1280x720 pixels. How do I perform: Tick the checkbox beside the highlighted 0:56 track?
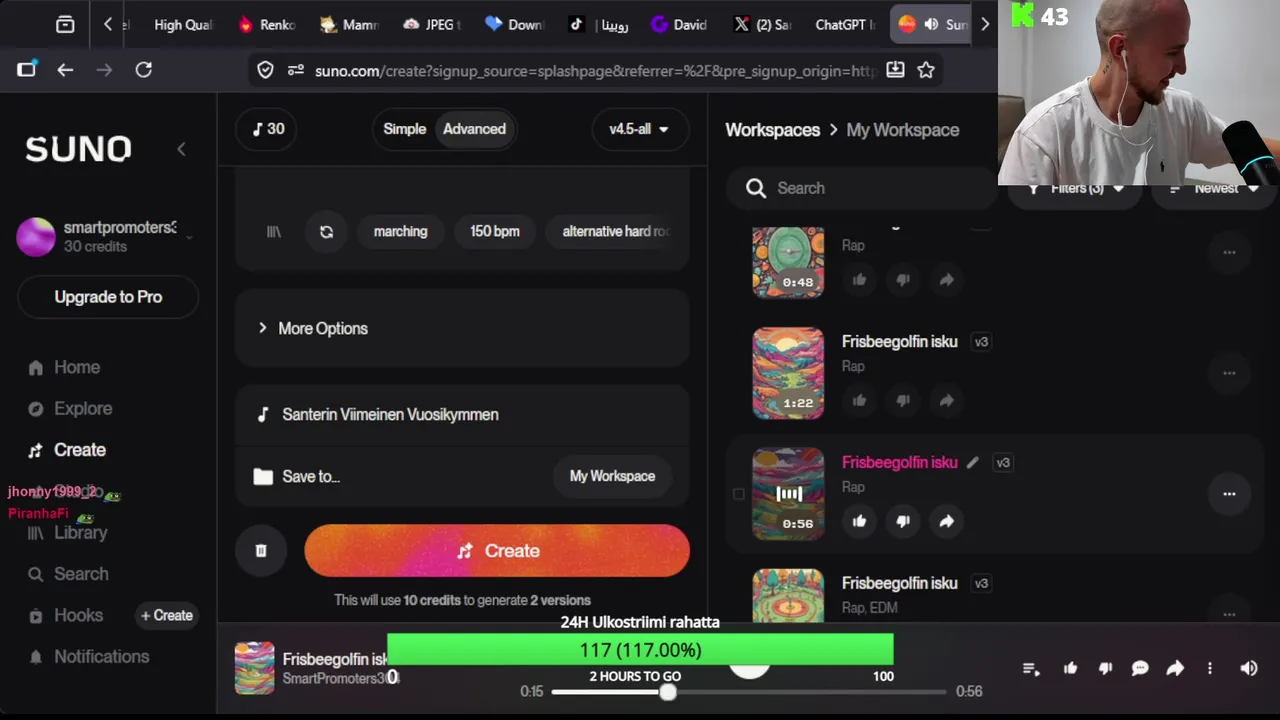pos(739,494)
